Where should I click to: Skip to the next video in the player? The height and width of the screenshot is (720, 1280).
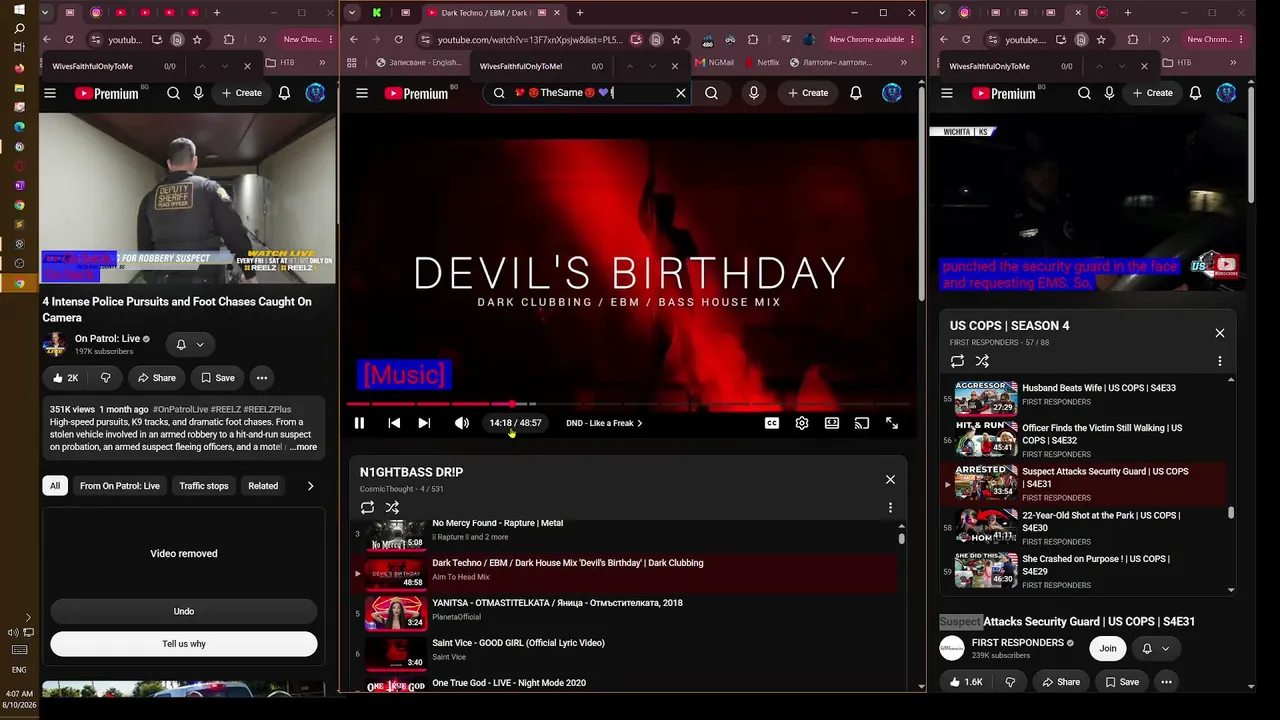(x=424, y=423)
